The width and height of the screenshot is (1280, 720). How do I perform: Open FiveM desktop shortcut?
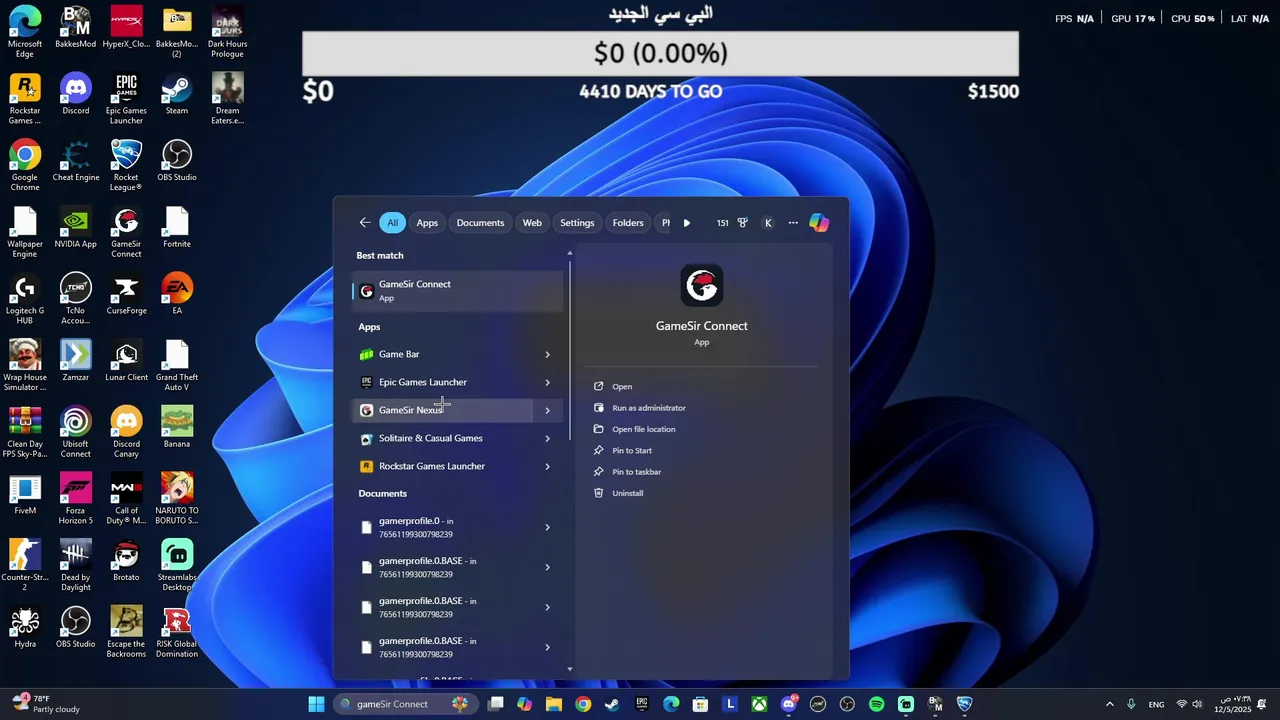click(x=25, y=495)
